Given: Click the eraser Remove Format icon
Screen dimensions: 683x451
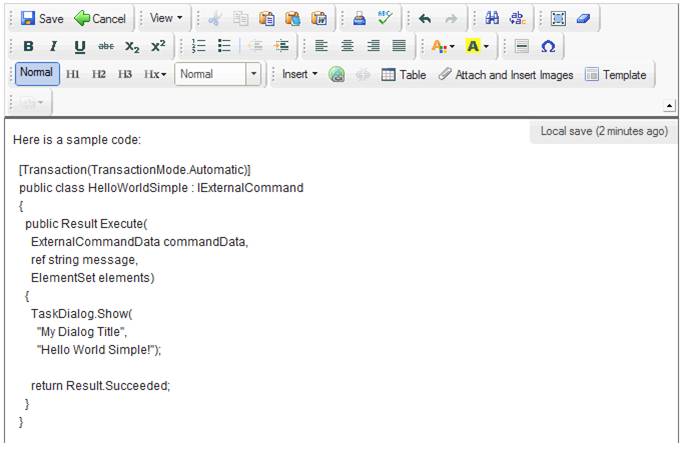Looking at the screenshot, I should (x=583, y=19).
